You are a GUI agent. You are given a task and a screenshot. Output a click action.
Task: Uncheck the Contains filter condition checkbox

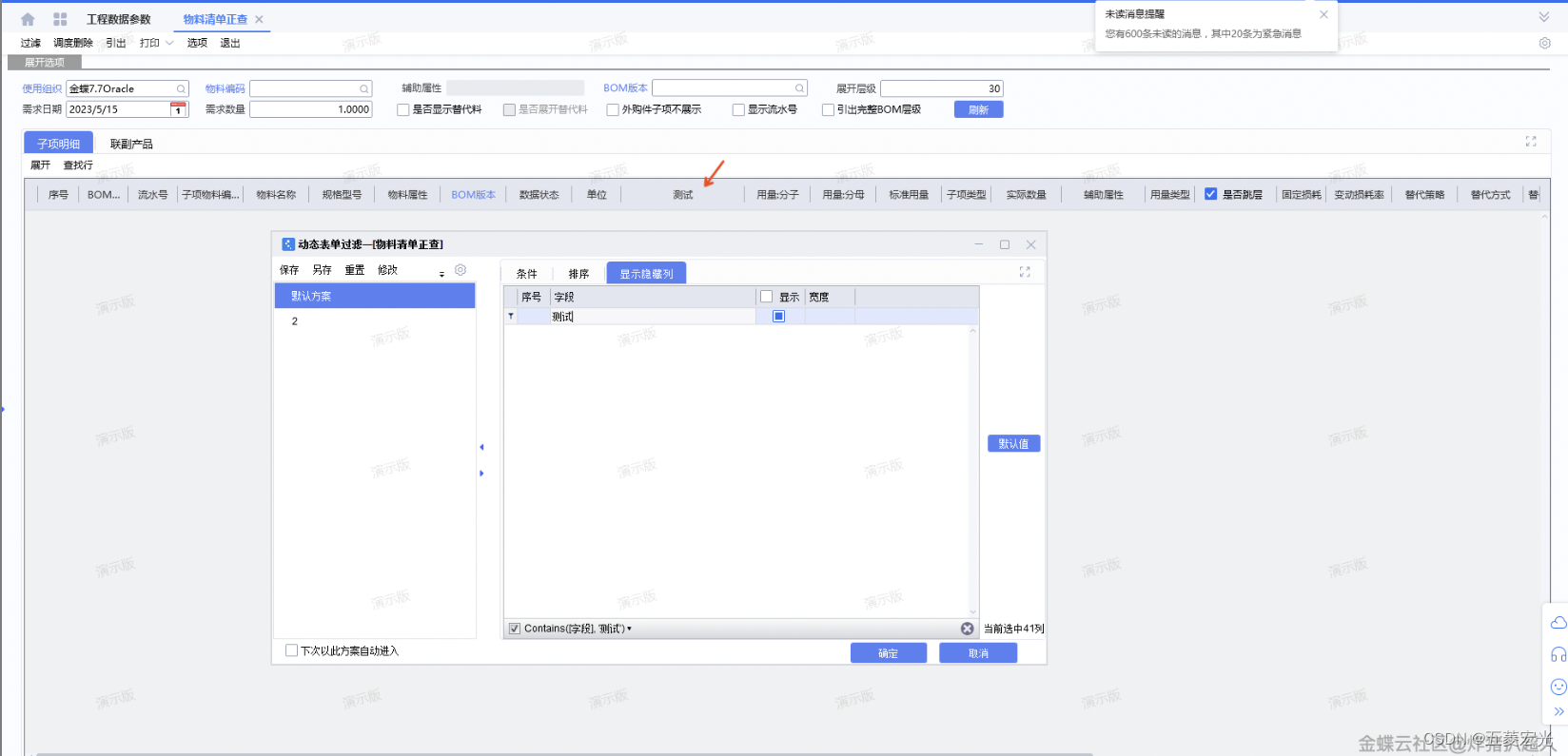coord(515,629)
